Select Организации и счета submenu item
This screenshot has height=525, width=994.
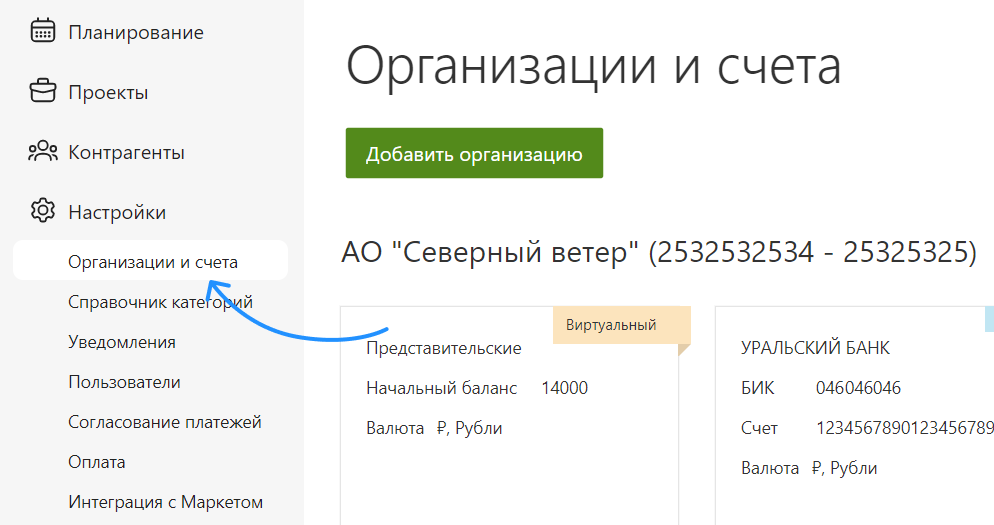152,262
